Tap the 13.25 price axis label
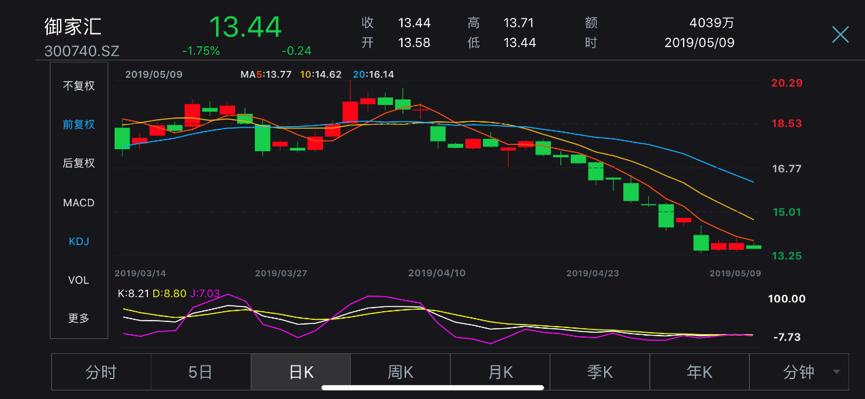This screenshot has height=399, width=865. pos(787,256)
